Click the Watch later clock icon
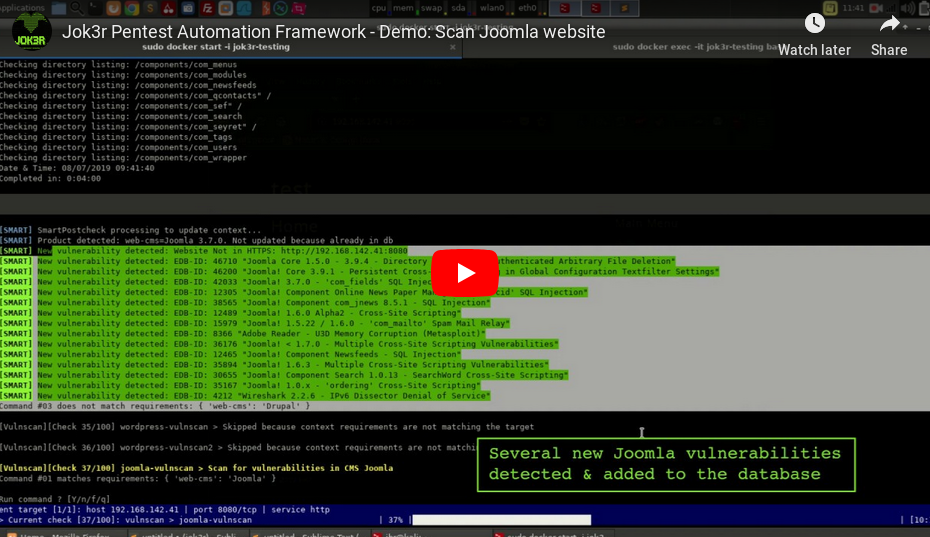The width and height of the screenshot is (930, 537). coord(814,23)
